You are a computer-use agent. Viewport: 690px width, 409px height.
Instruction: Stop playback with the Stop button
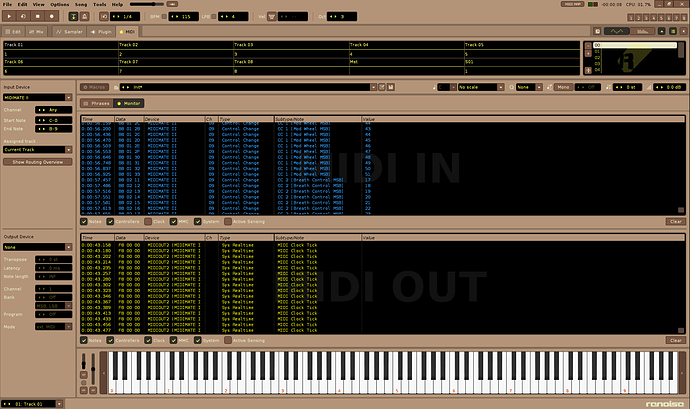[x=37, y=17]
